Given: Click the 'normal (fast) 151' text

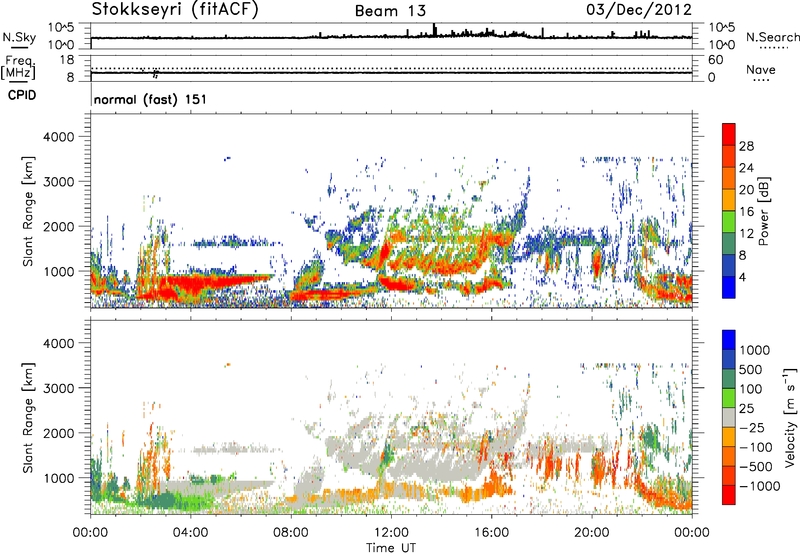Looking at the screenshot, I should [151, 99].
